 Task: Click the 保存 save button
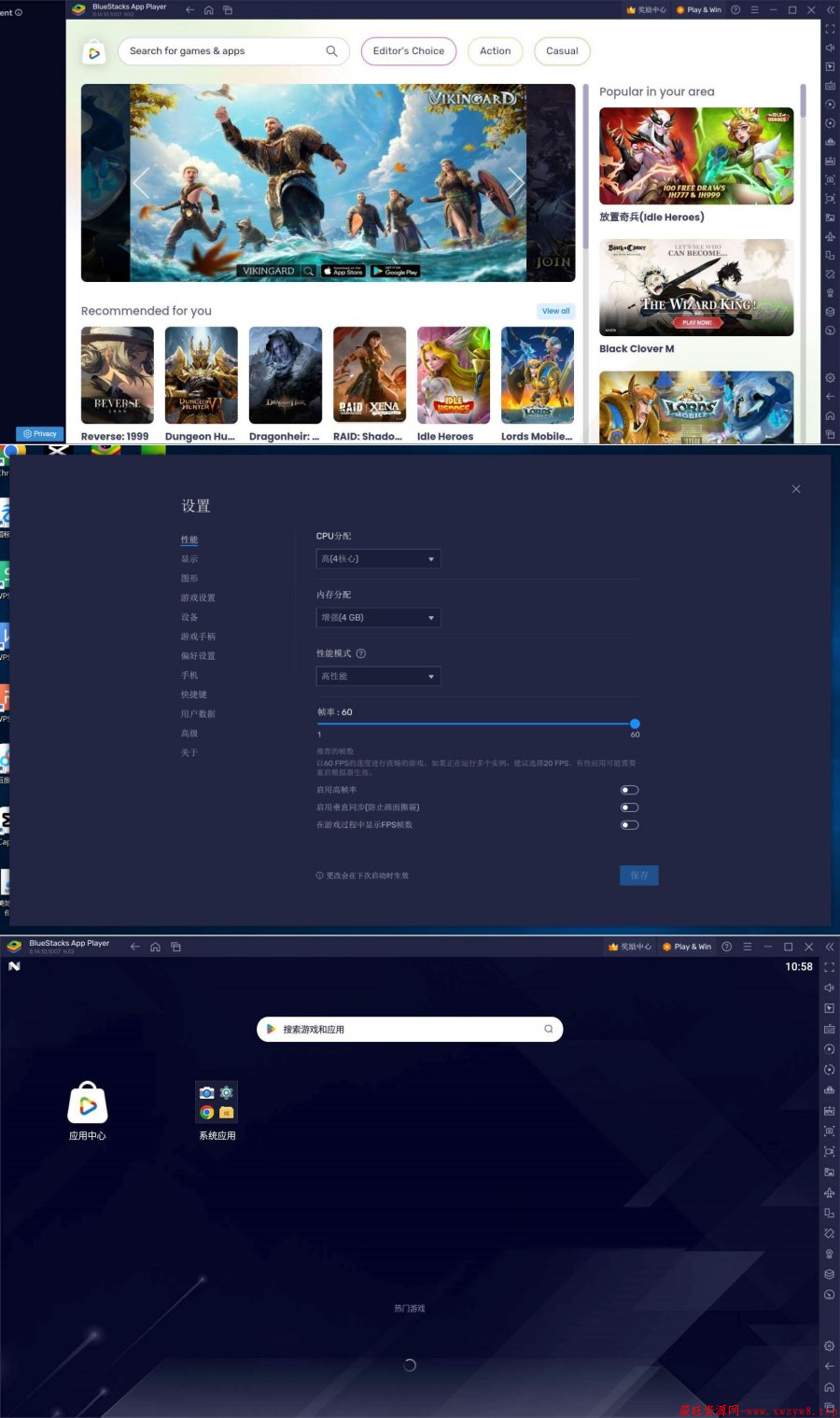pos(639,876)
